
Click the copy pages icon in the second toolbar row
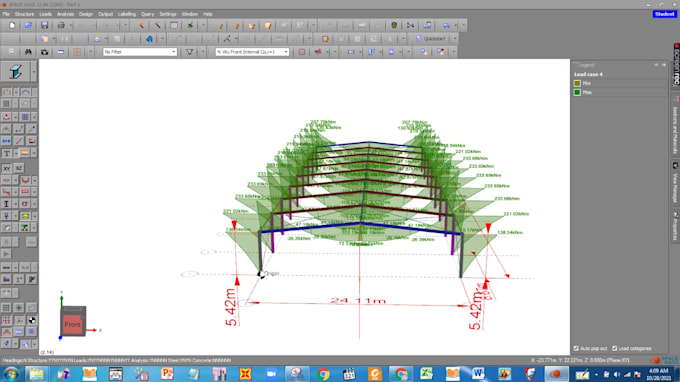[x=44, y=39]
